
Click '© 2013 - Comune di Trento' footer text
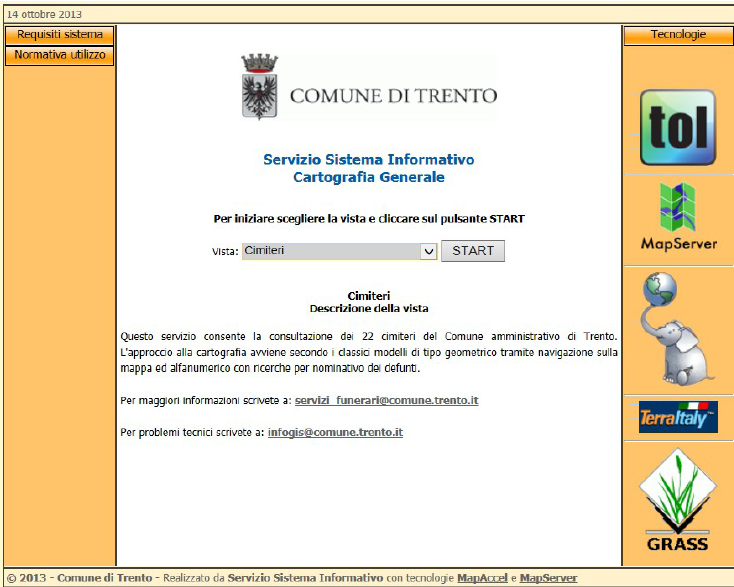click(x=80, y=578)
